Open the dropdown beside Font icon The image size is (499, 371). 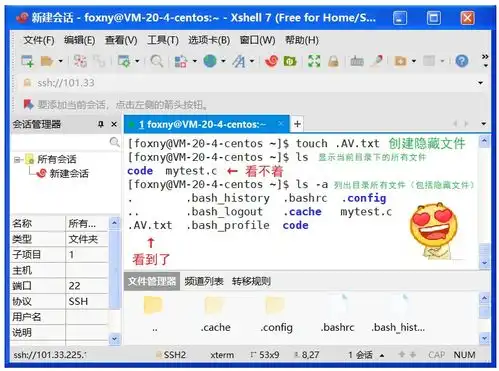click(252, 61)
